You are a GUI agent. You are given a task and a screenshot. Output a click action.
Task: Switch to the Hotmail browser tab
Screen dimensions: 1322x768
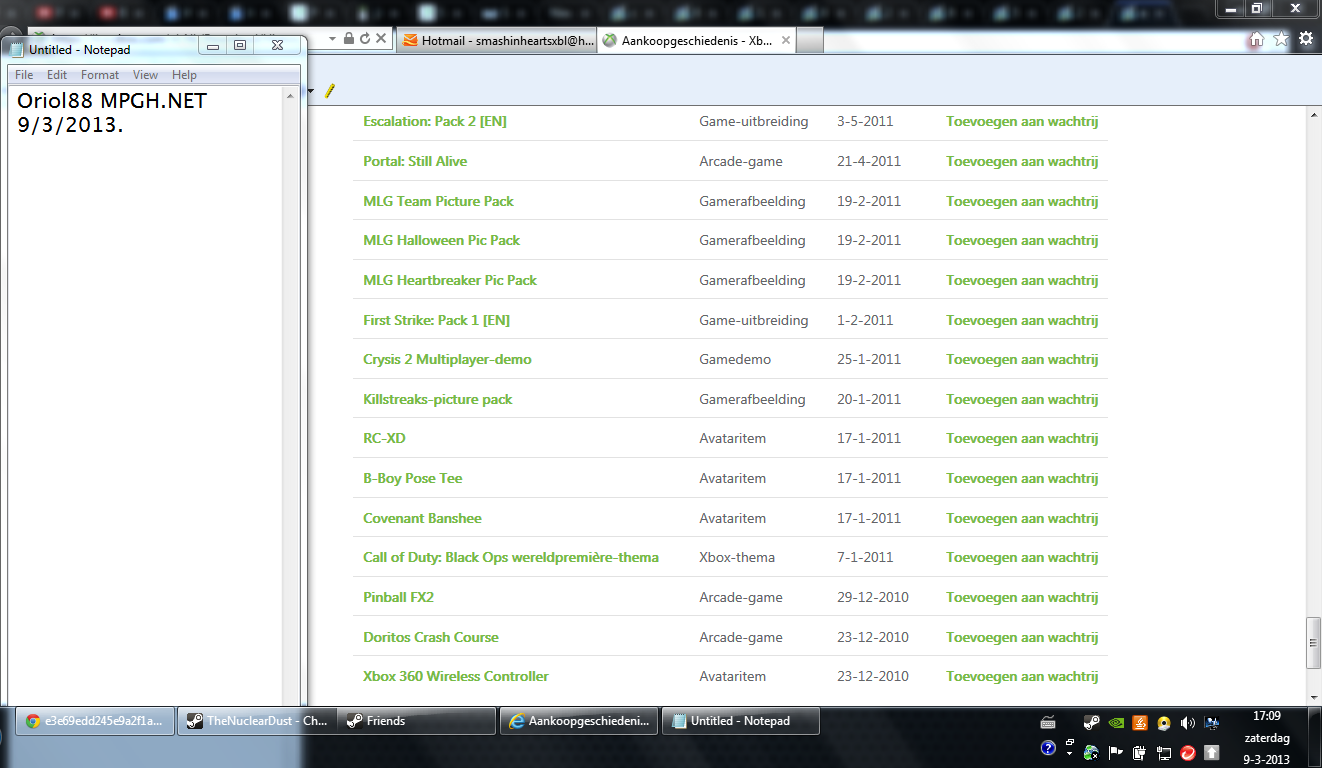[x=496, y=40]
